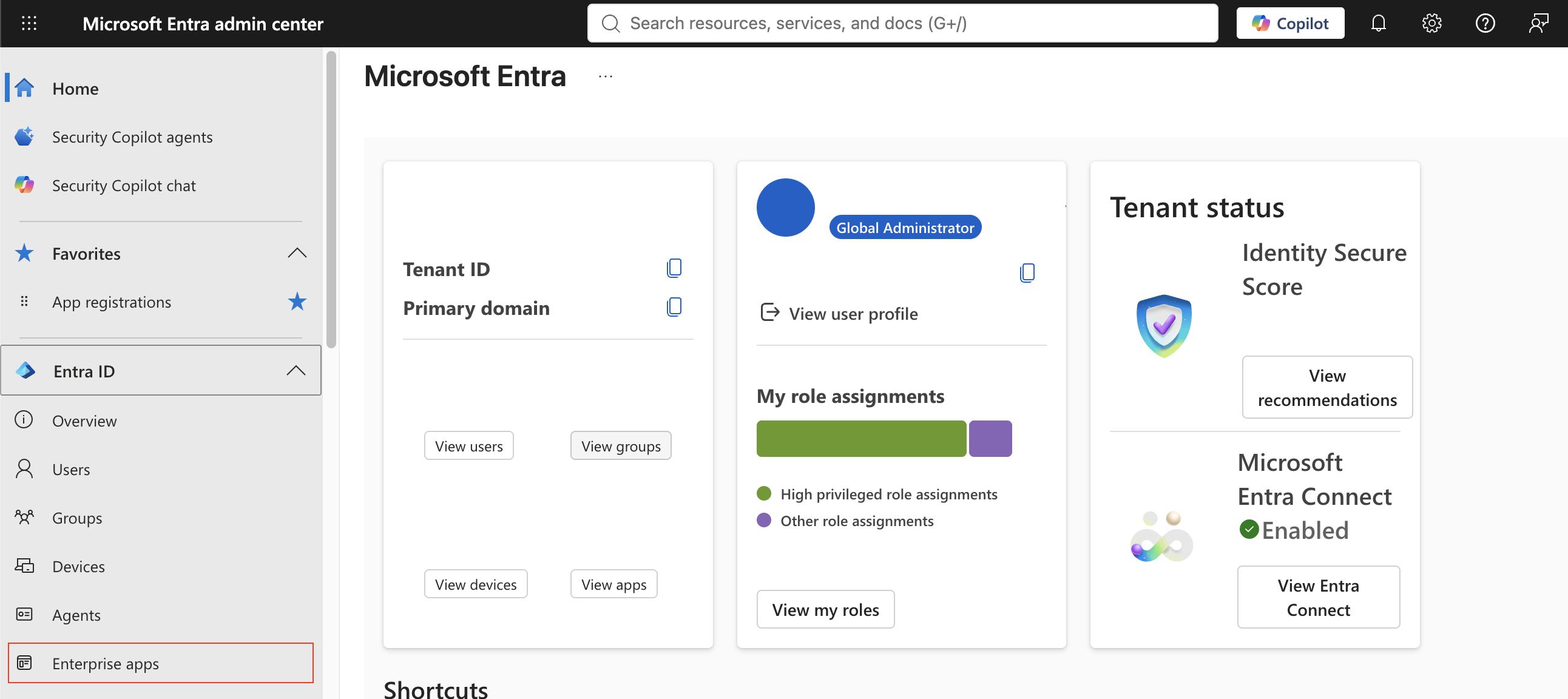The image size is (1568, 699).
Task: Open notifications bell icon
Action: [x=1378, y=23]
